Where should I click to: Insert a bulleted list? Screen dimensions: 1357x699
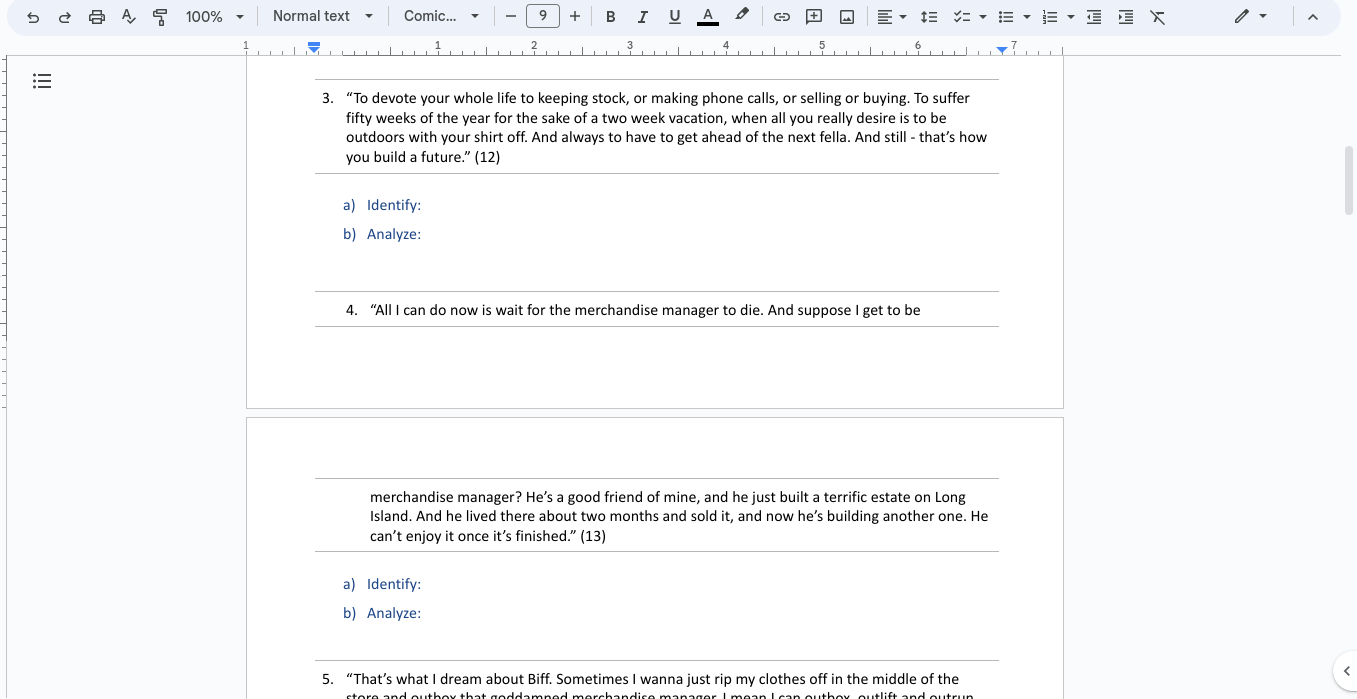[1006, 16]
